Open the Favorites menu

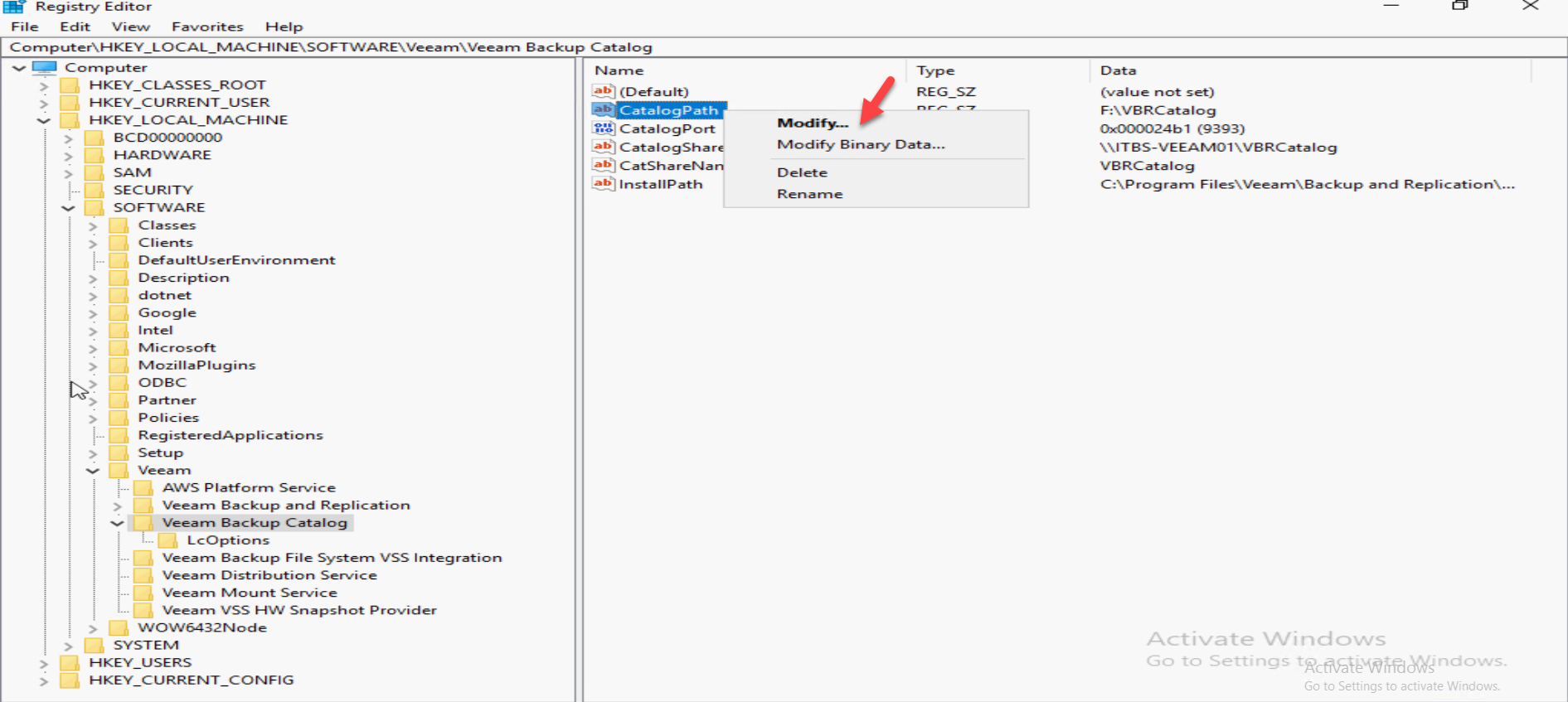click(207, 27)
